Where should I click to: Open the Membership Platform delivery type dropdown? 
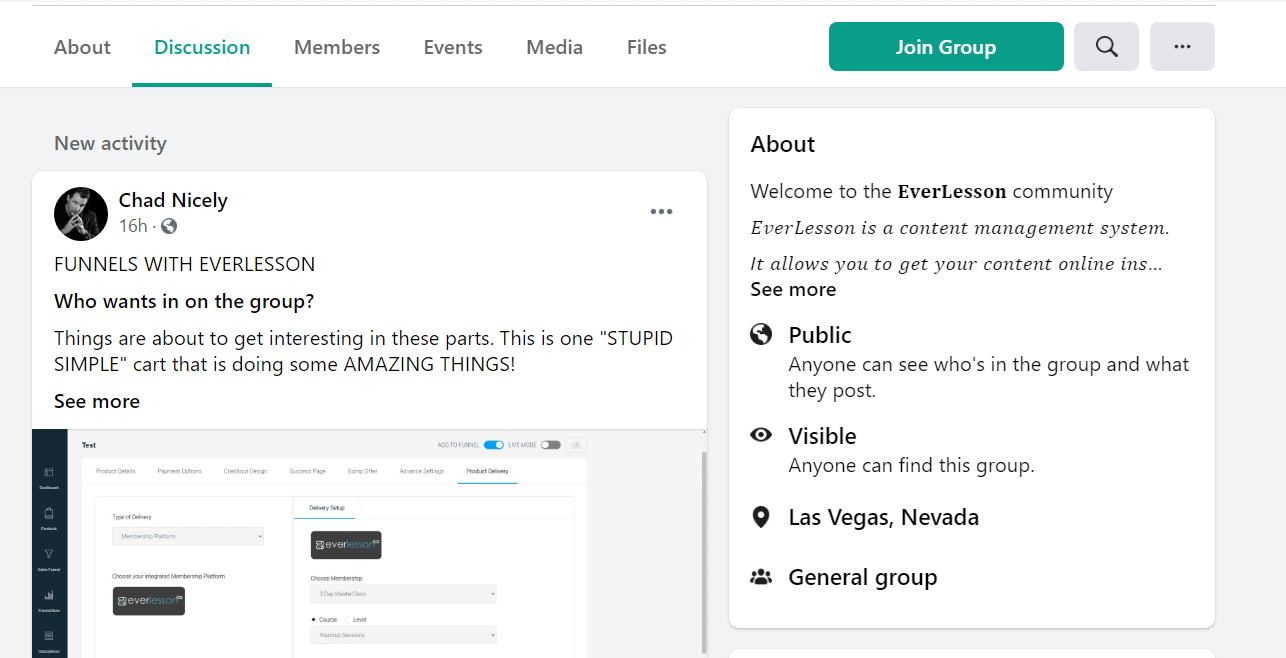pyautogui.click(x=188, y=537)
